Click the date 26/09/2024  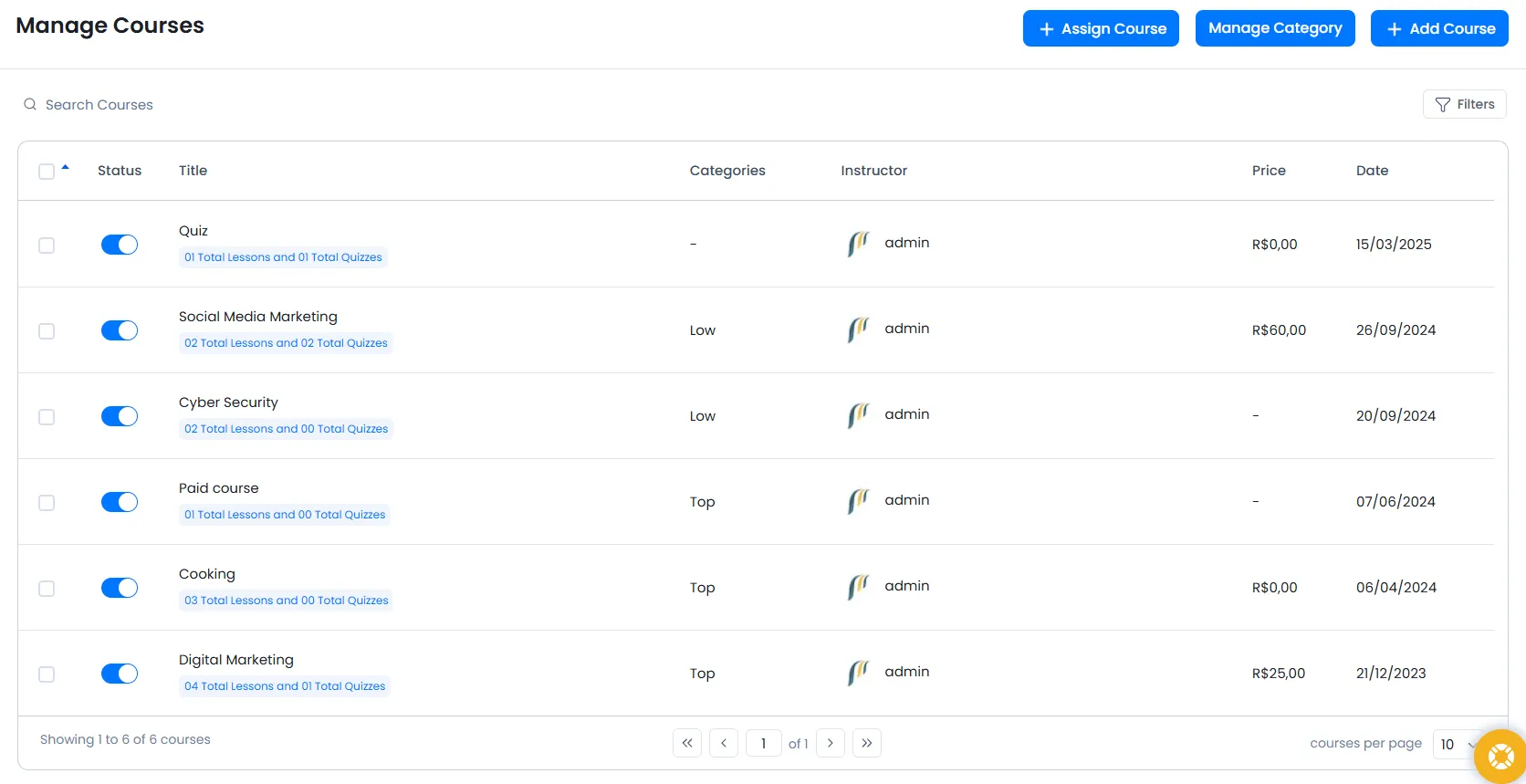(x=1396, y=330)
